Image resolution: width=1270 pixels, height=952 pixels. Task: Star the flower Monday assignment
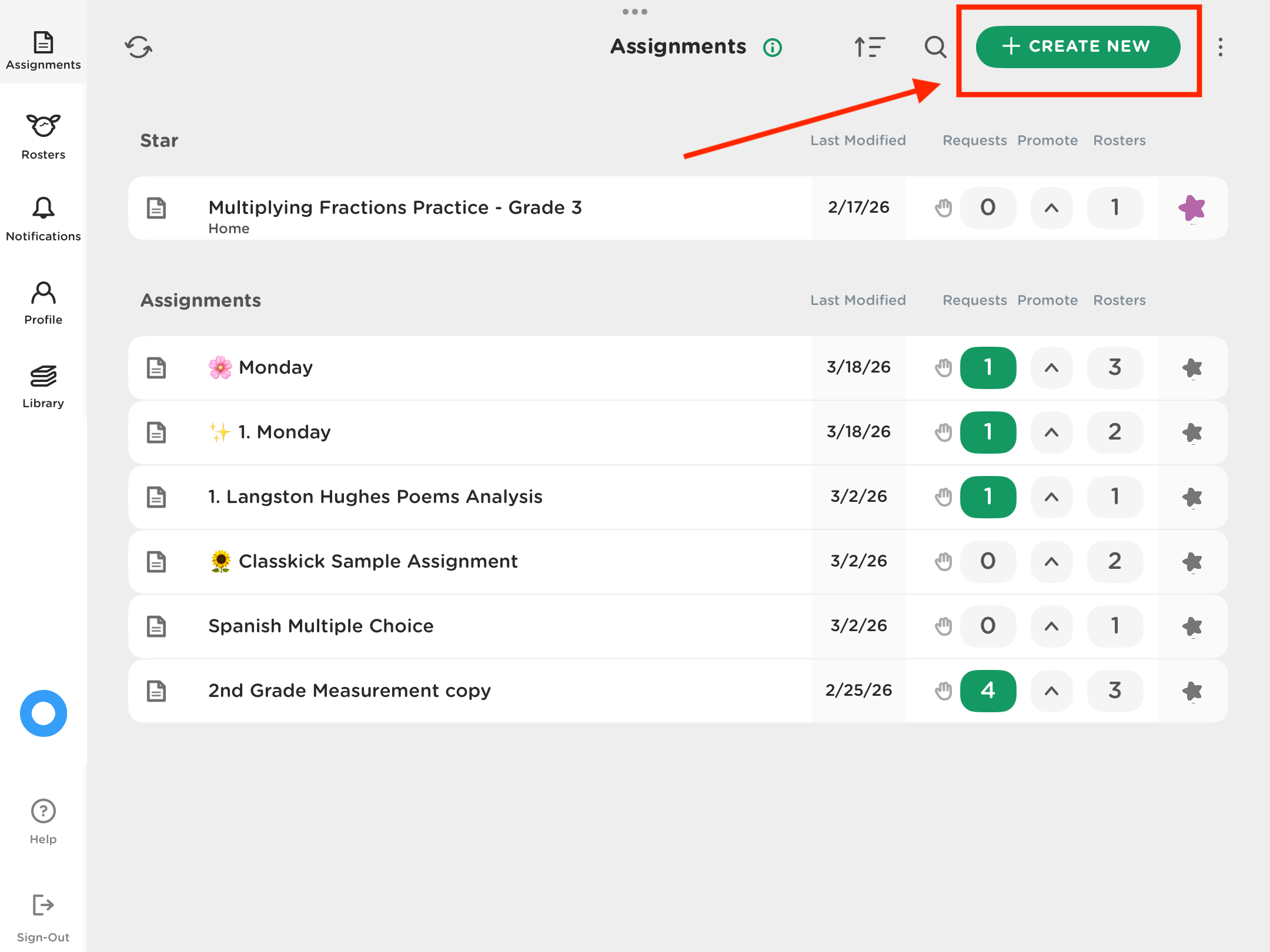tap(1192, 368)
